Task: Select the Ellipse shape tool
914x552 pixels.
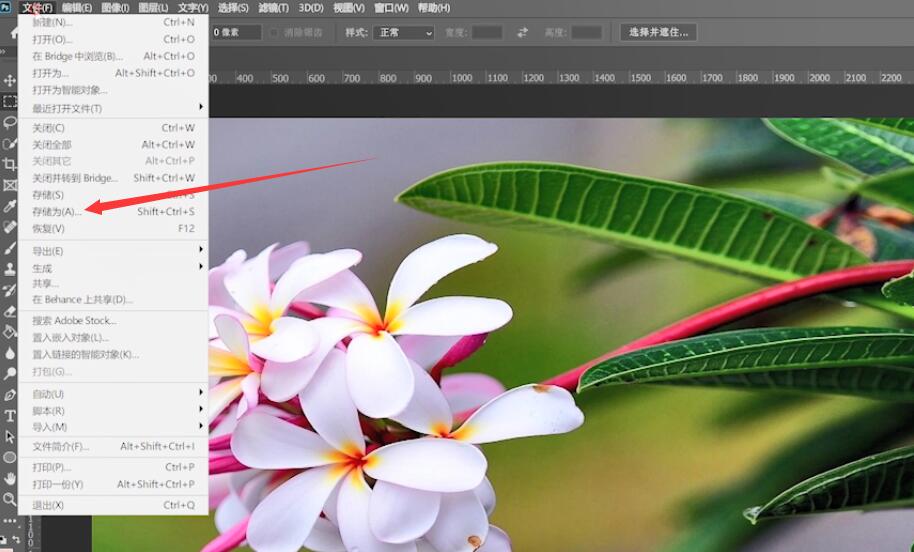Action: [9, 458]
